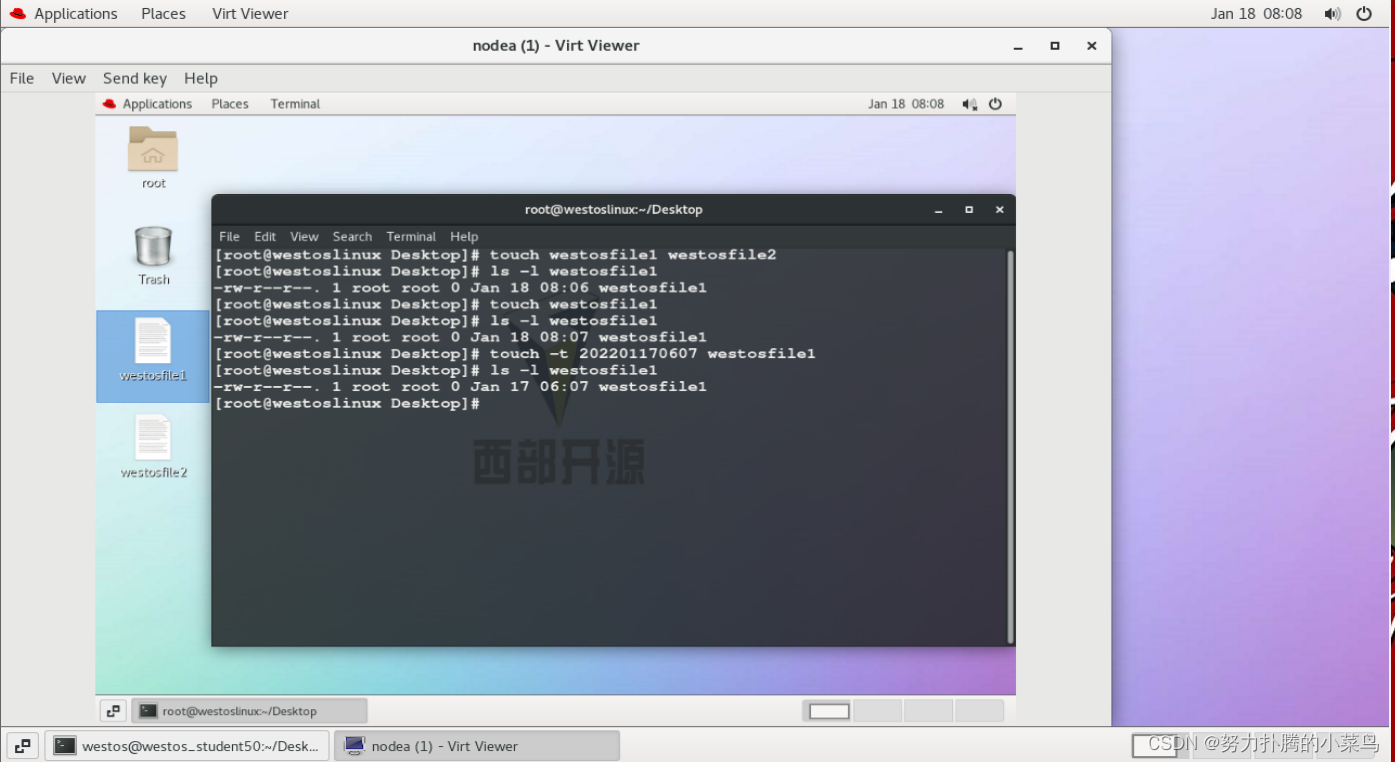The width and height of the screenshot is (1395, 762).
Task: Open guest Places menu
Action: [x=230, y=104]
